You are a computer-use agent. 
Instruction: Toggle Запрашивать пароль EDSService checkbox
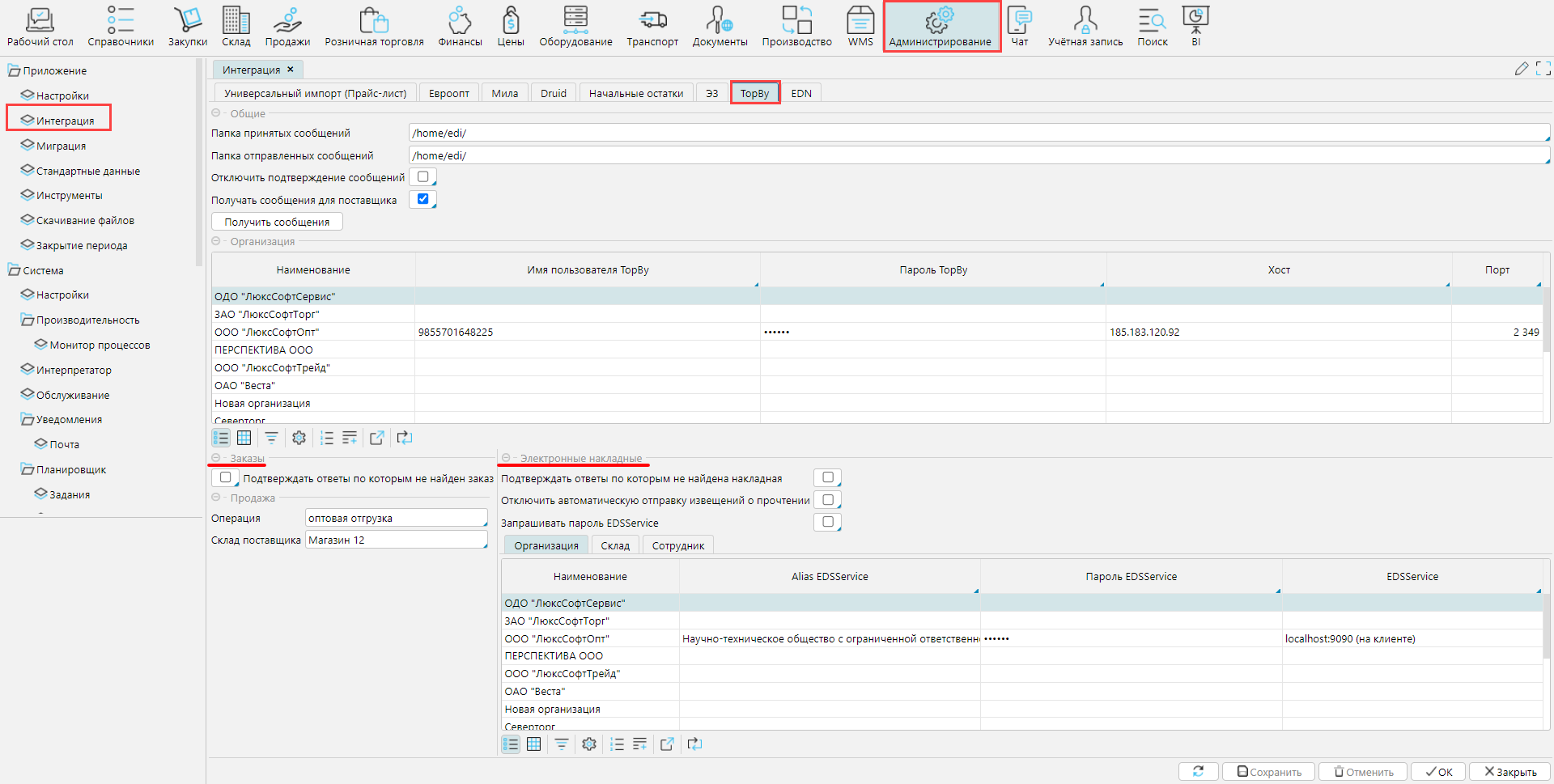(x=827, y=523)
